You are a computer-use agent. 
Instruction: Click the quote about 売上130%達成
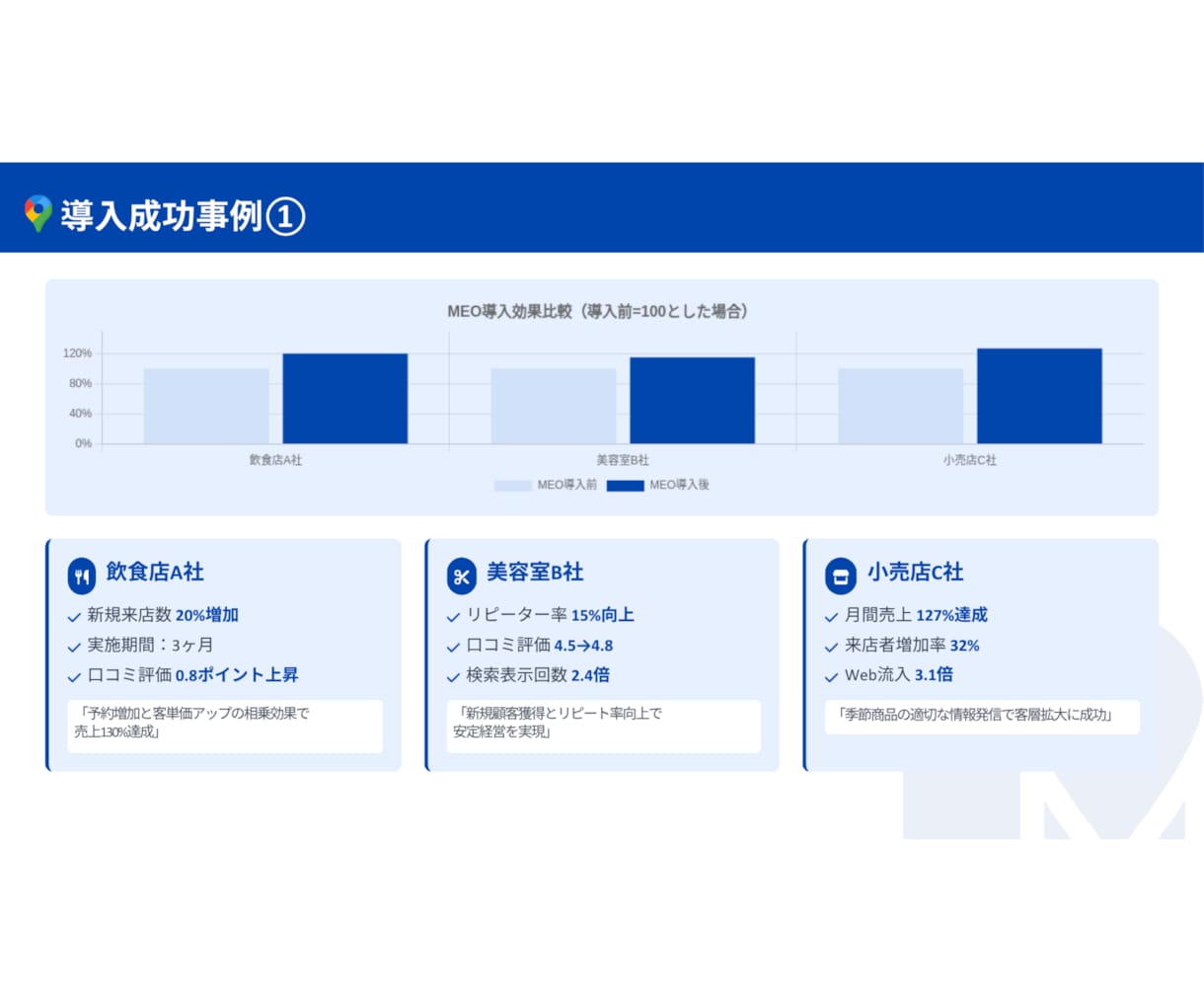225,727
